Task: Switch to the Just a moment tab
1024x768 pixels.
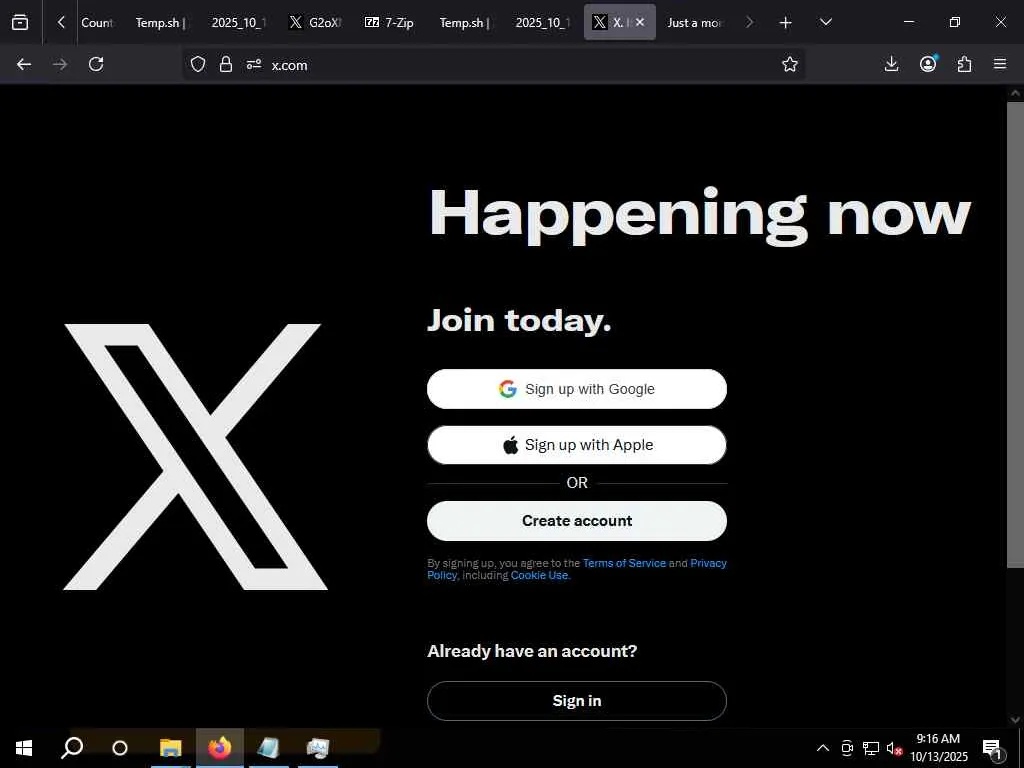Action: (x=696, y=23)
